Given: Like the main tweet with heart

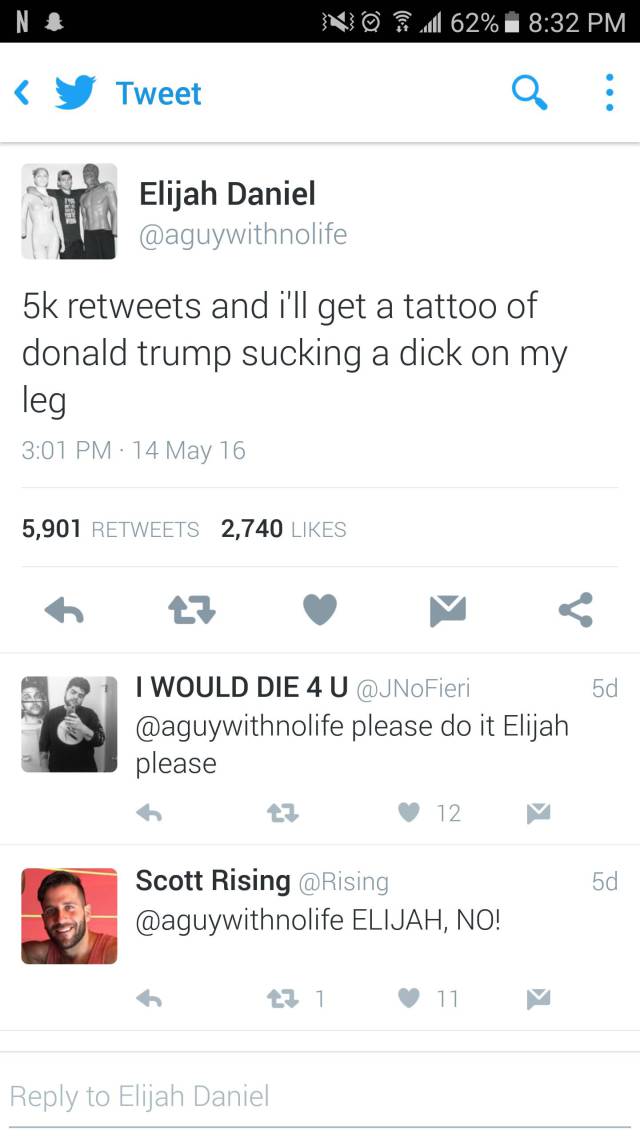Looking at the screenshot, I should (x=320, y=609).
